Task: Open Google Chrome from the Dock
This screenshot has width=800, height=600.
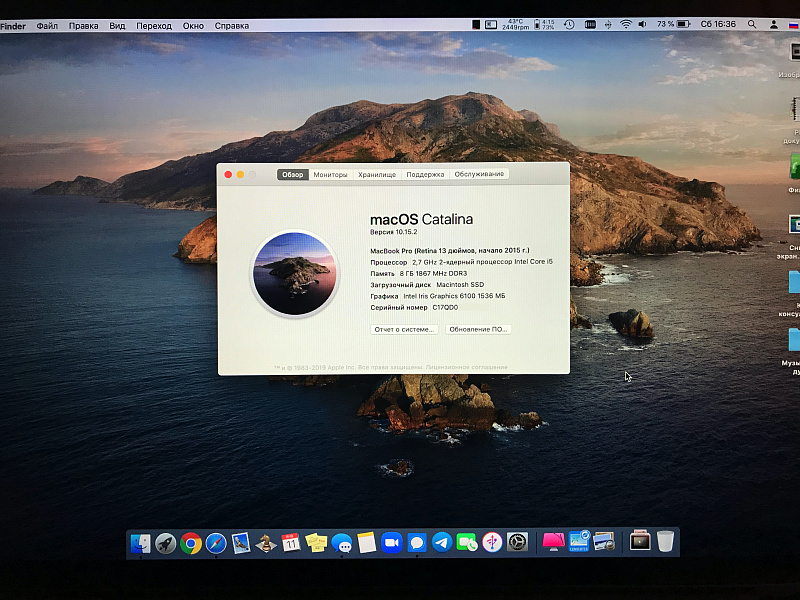Action: pyautogui.click(x=191, y=543)
